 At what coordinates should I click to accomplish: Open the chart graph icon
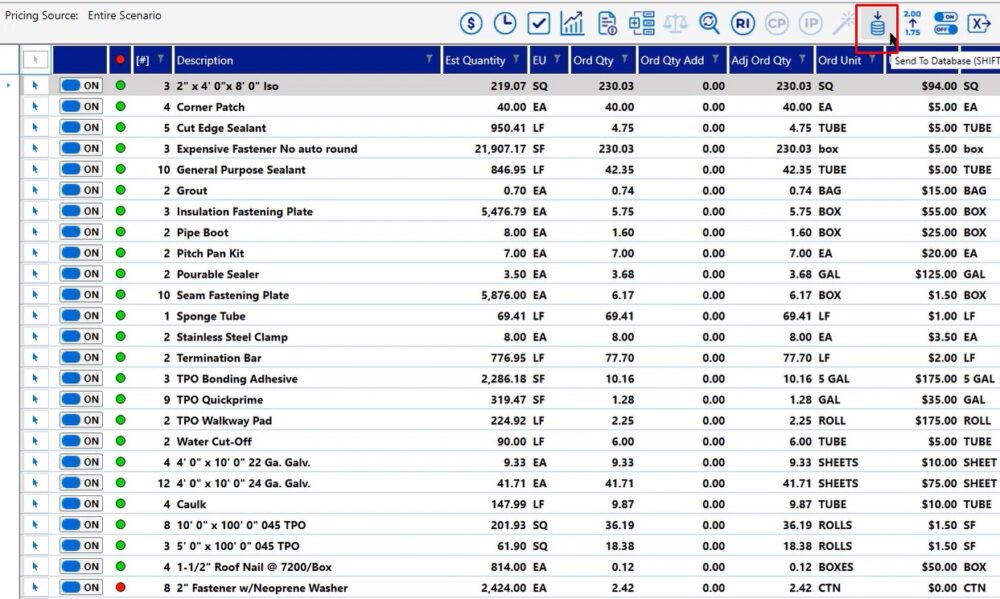(573, 23)
